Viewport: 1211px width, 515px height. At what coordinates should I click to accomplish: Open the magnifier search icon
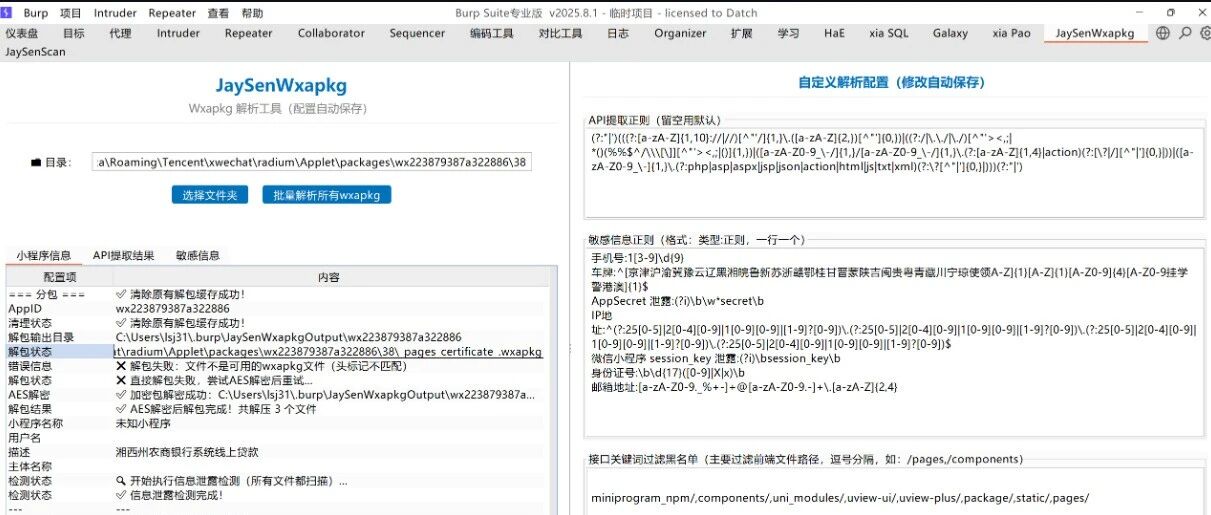[1185, 33]
